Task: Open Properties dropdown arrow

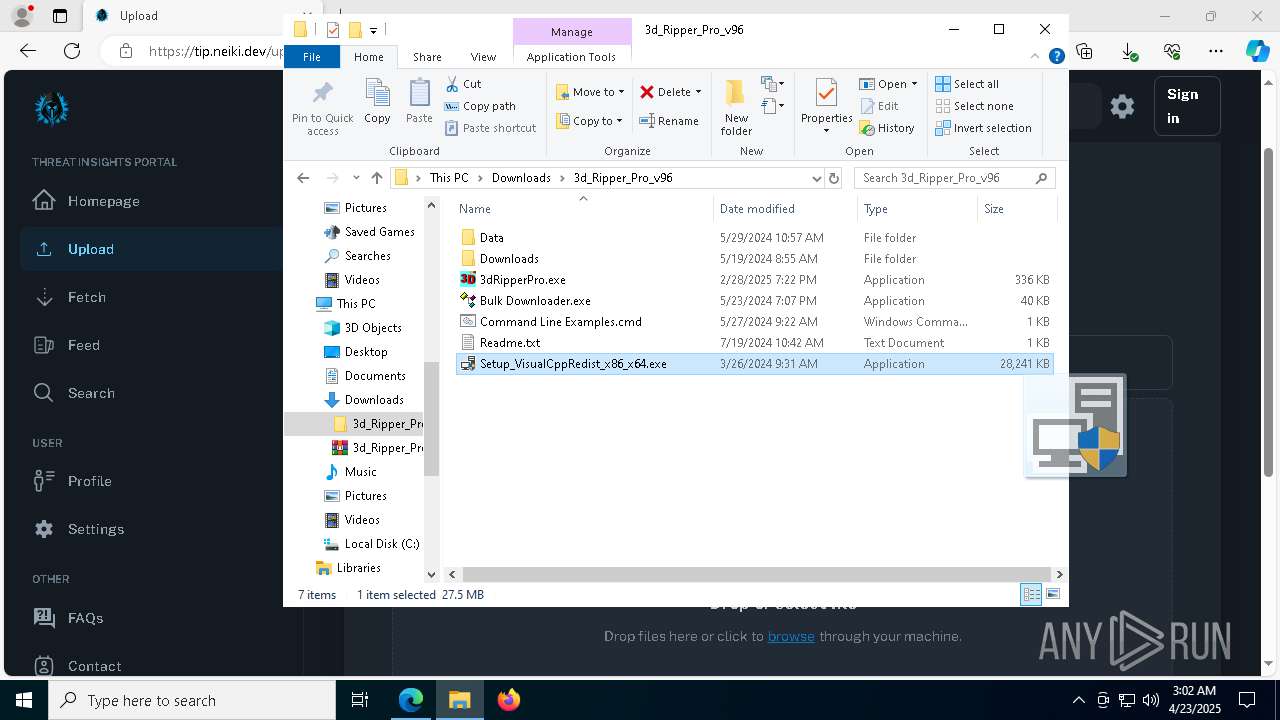Action: (x=826, y=131)
